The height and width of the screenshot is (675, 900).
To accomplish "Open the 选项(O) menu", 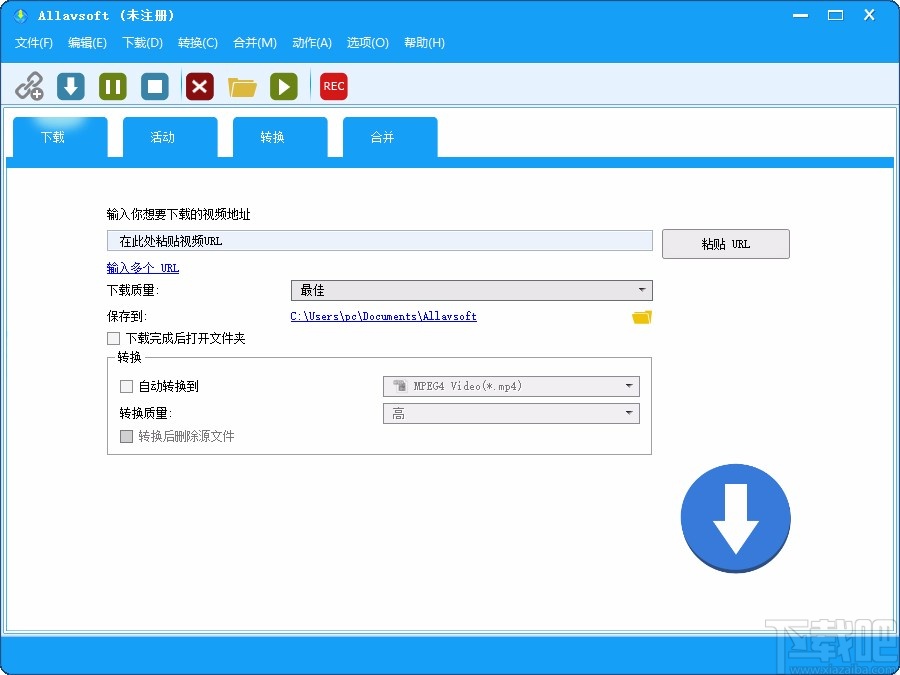I will 367,43.
